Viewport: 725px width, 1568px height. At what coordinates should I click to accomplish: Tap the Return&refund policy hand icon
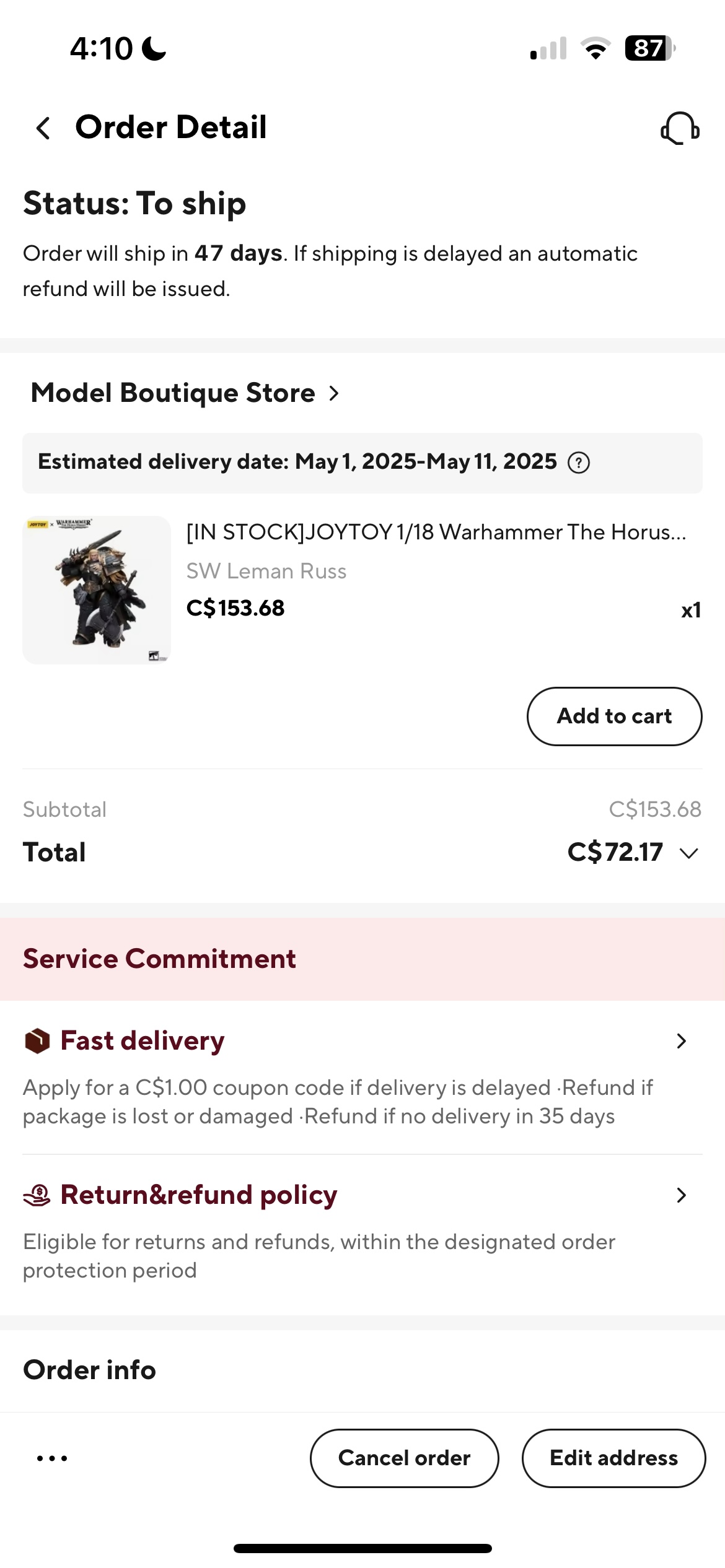[37, 1195]
